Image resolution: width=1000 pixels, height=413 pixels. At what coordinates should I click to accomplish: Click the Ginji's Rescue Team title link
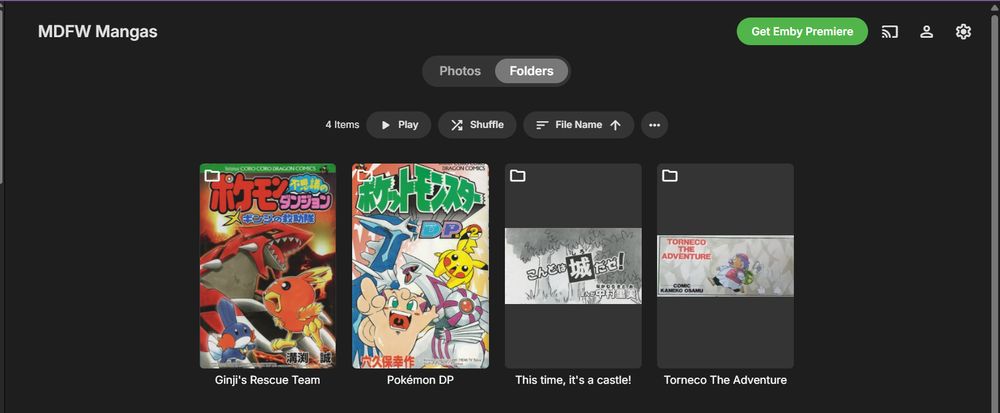268,380
